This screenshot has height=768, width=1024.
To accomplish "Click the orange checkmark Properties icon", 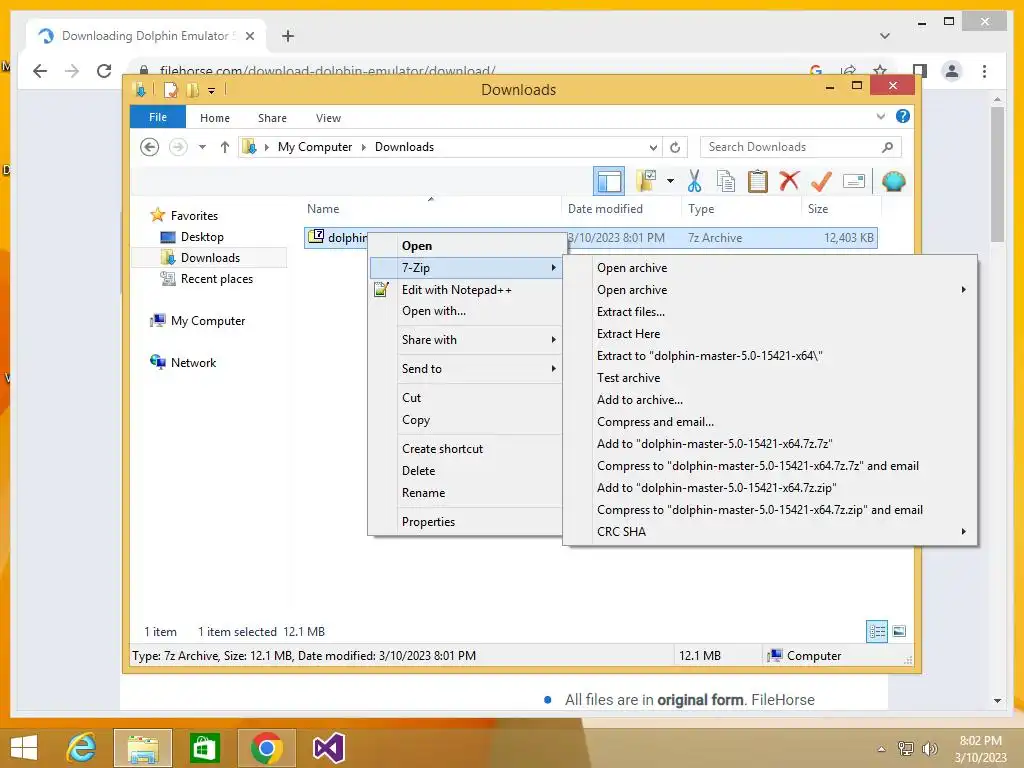I will coord(821,181).
